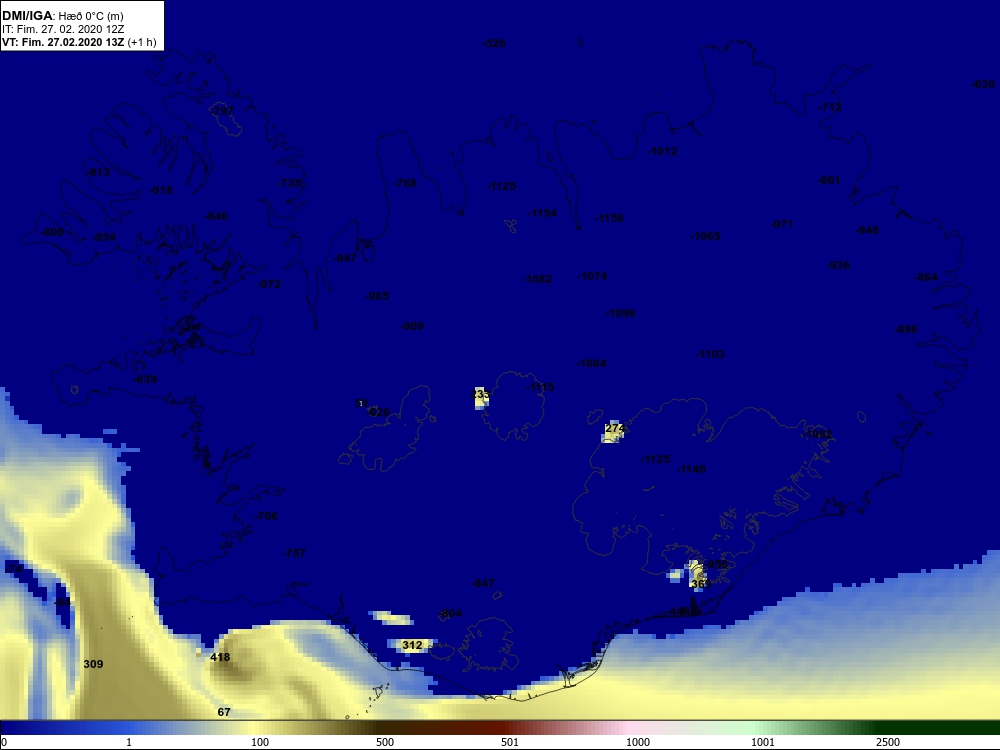The width and height of the screenshot is (1000, 750).
Task: Select the -918 value in the Westfjords
Action: pos(161,190)
